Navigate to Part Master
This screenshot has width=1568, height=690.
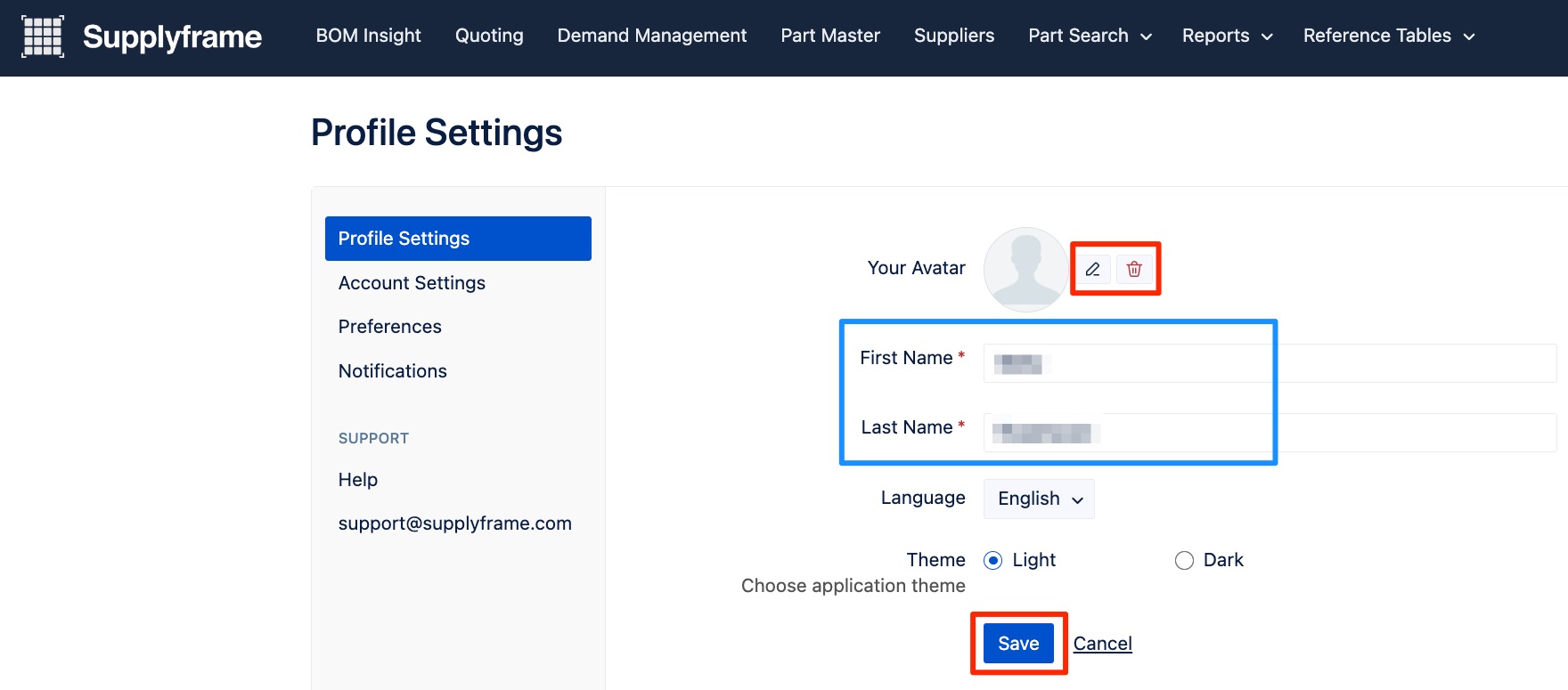click(x=830, y=36)
